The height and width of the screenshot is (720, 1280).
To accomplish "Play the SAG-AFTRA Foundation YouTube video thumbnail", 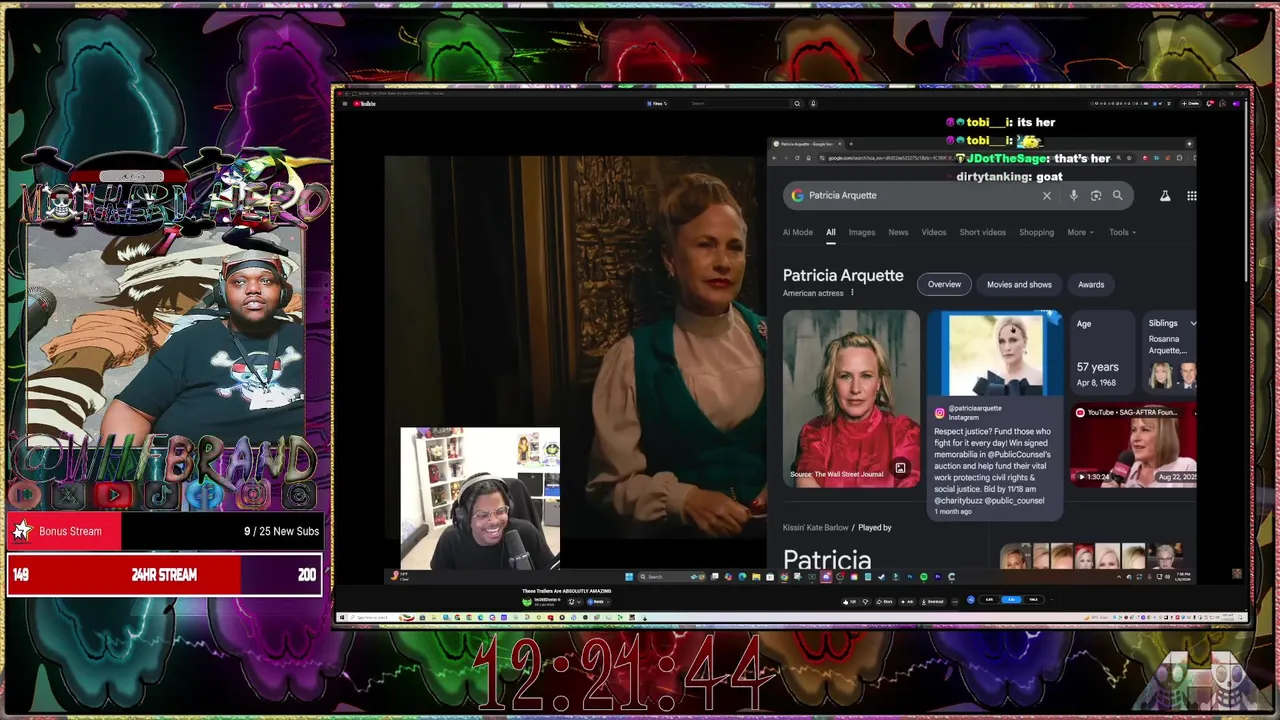I will coord(1133,445).
